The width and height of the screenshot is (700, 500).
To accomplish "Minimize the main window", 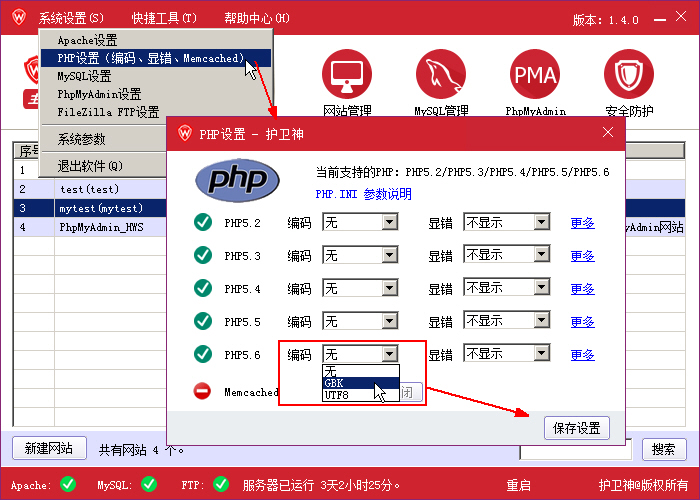I will click(x=659, y=20).
